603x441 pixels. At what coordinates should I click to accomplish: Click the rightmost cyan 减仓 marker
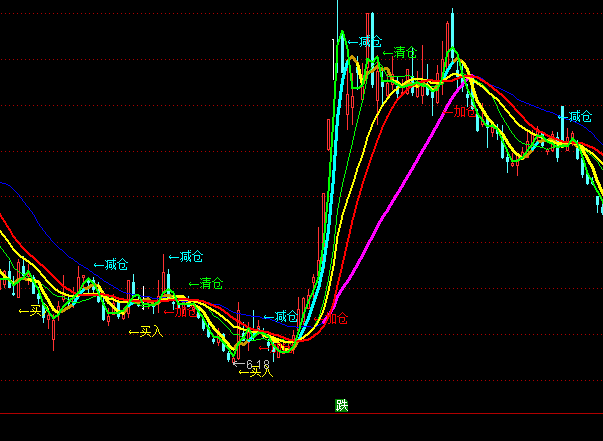click(x=576, y=117)
